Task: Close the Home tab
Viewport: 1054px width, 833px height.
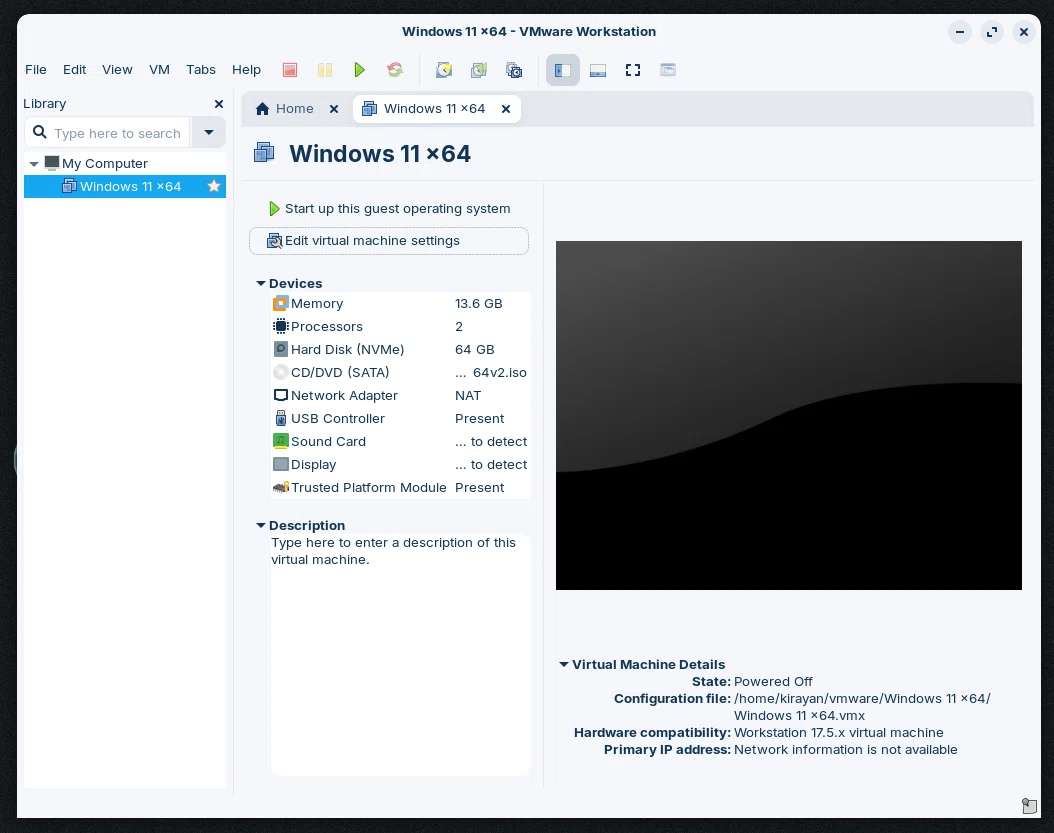Action: pos(333,109)
